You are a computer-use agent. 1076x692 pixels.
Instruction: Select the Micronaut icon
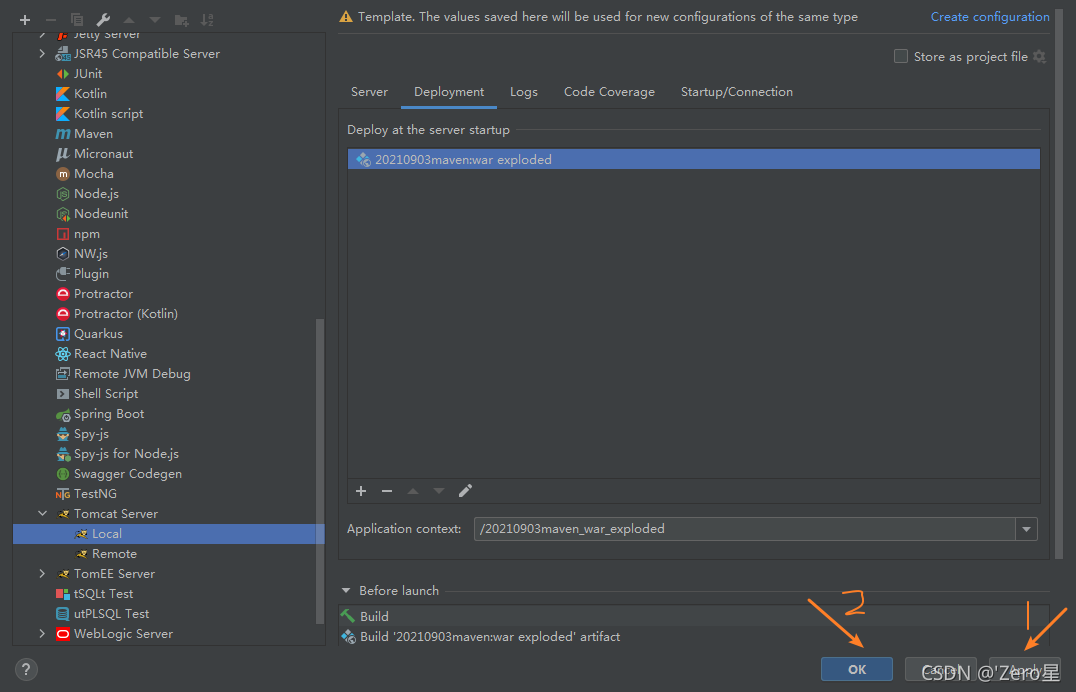click(62, 154)
